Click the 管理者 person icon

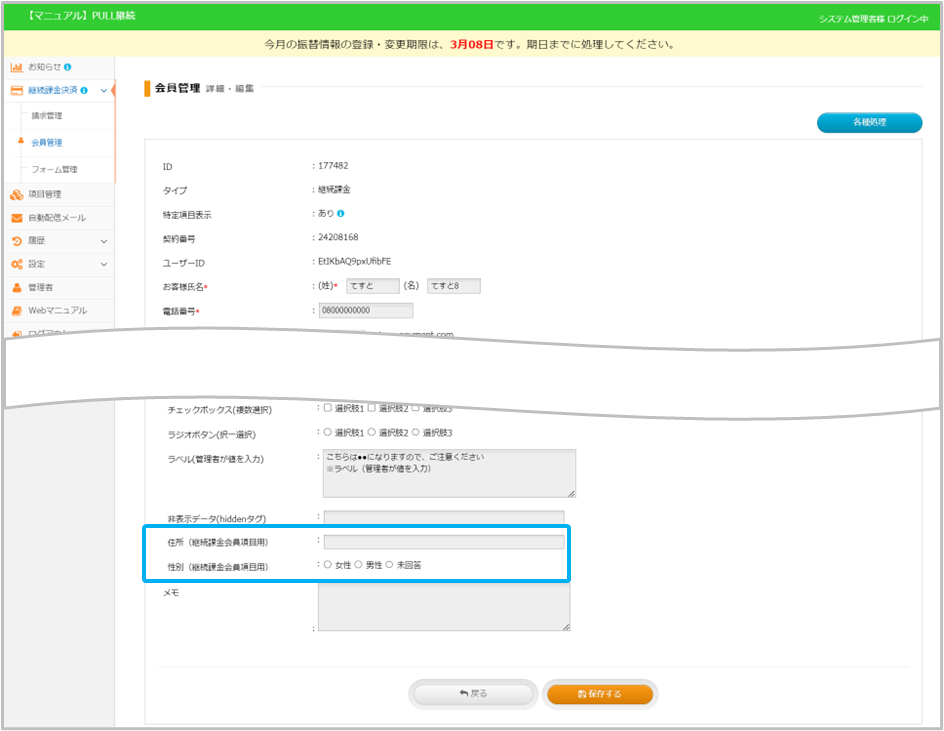tap(16, 287)
